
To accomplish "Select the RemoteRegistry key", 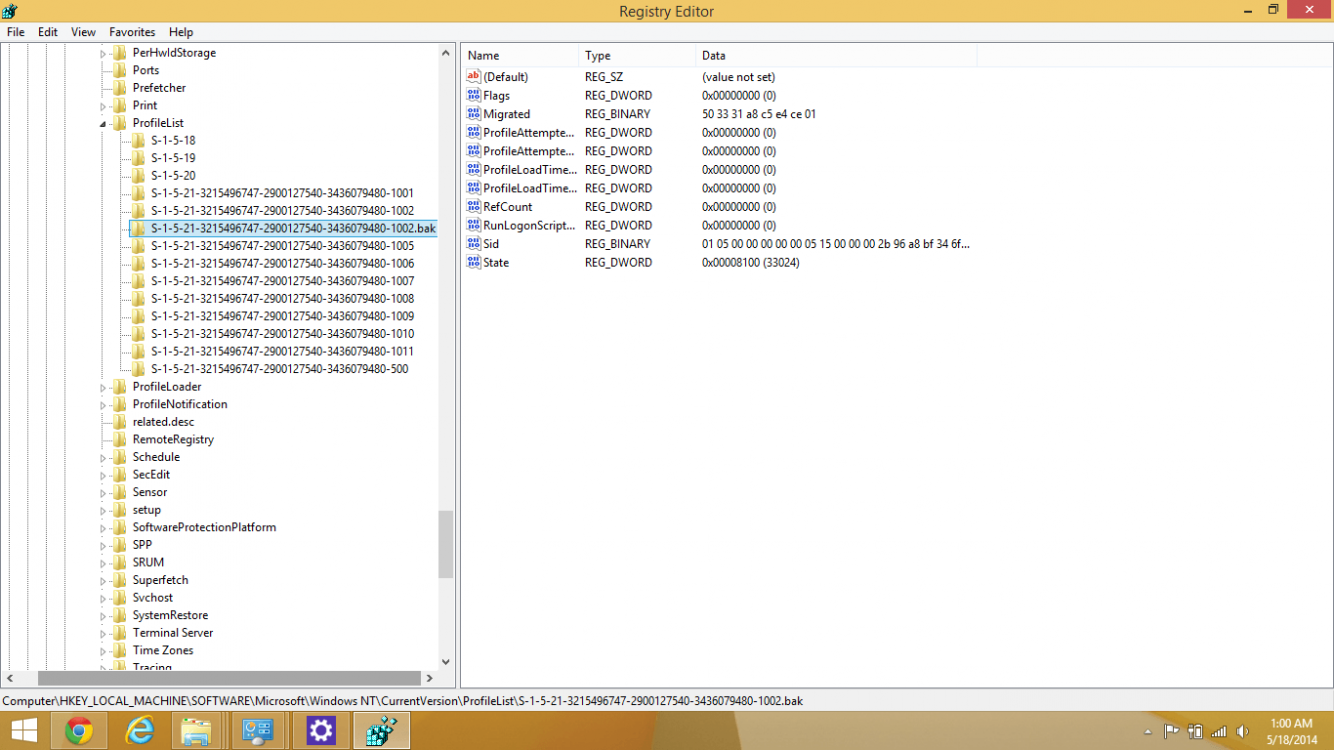I will tap(173, 440).
